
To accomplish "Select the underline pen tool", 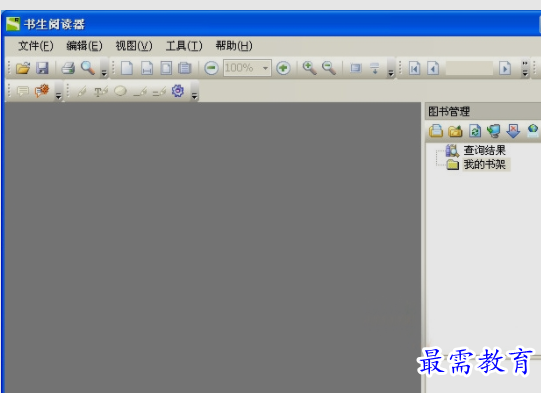I will pos(140,91).
